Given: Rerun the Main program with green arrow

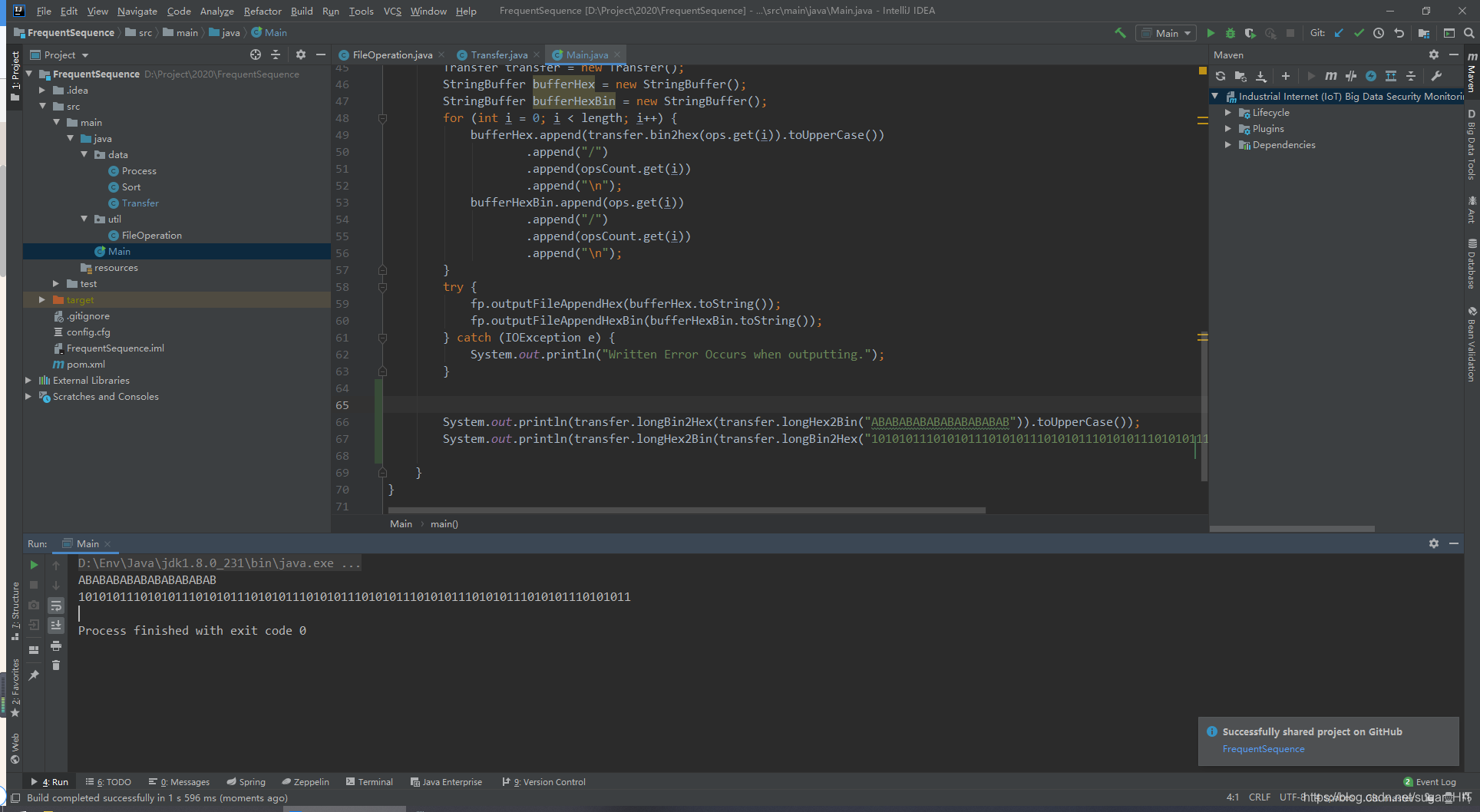Looking at the screenshot, I should click(33, 565).
